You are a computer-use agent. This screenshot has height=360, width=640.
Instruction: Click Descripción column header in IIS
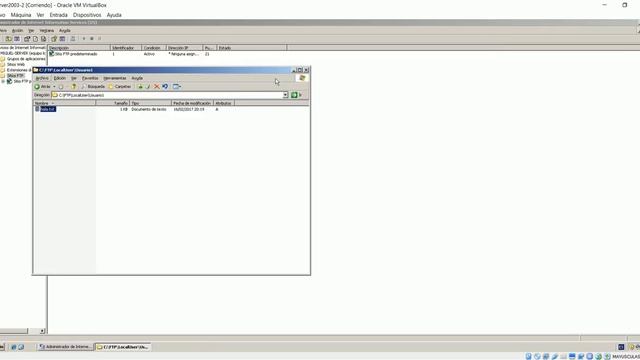point(79,48)
